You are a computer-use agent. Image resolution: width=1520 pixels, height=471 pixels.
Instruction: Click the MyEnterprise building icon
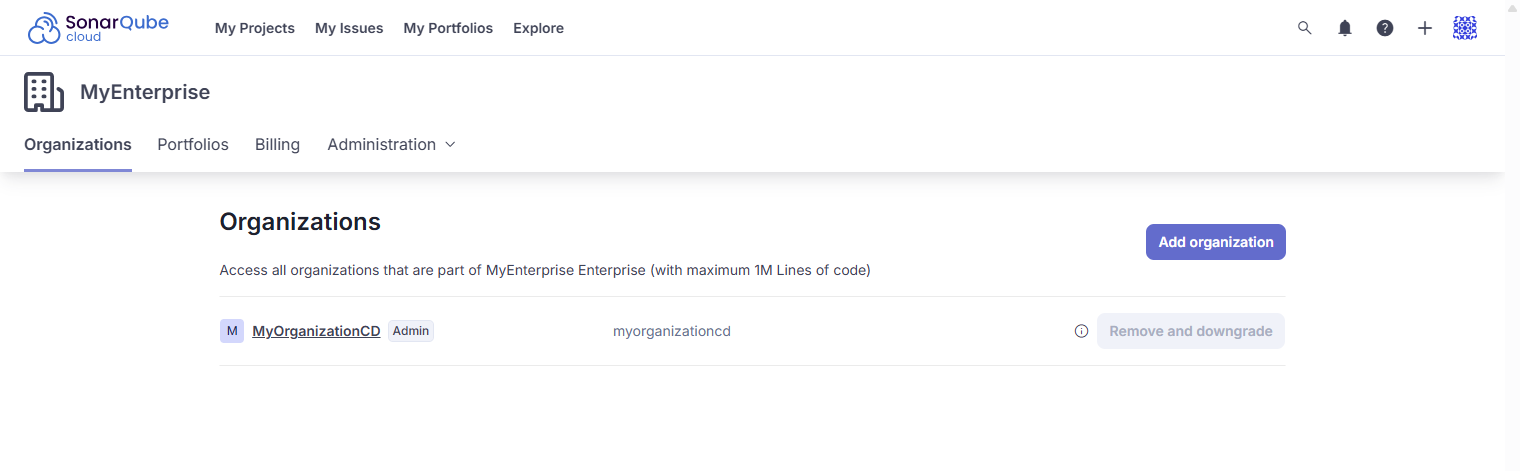pos(44,92)
